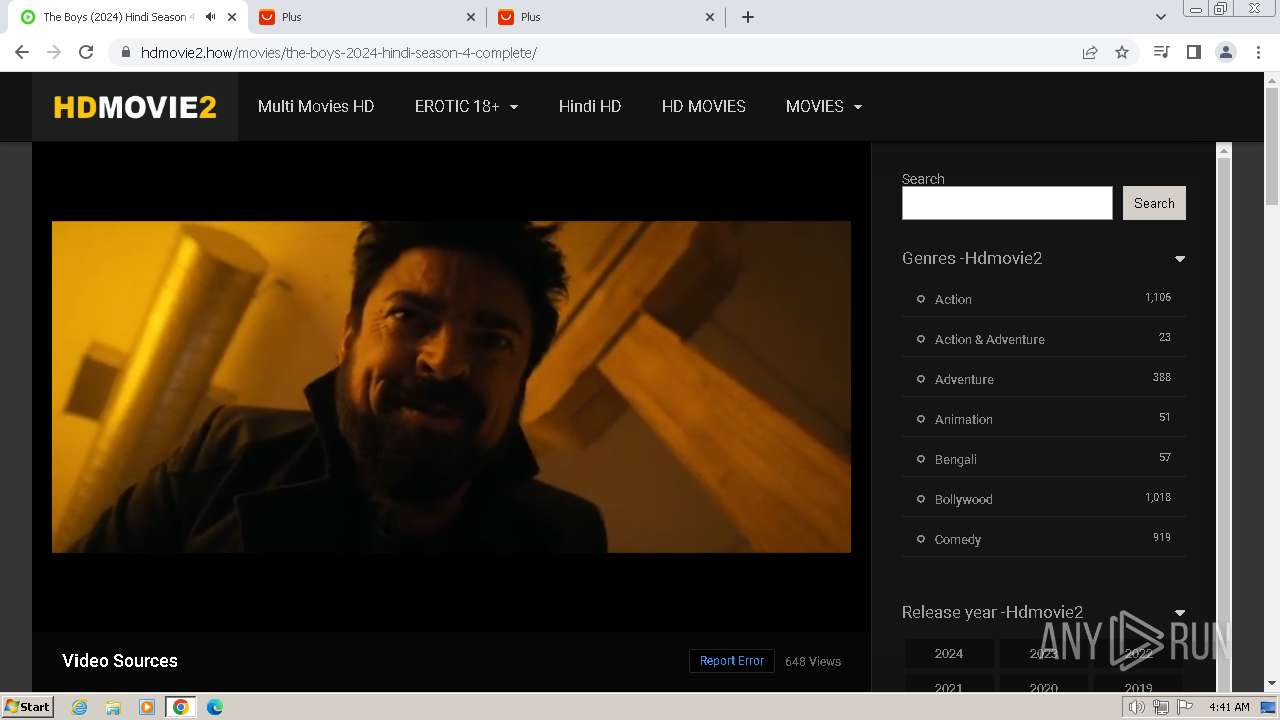Open Chrome three-dot menu
The height and width of the screenshot is (720, 1280).
click(x=1258, y=52)
